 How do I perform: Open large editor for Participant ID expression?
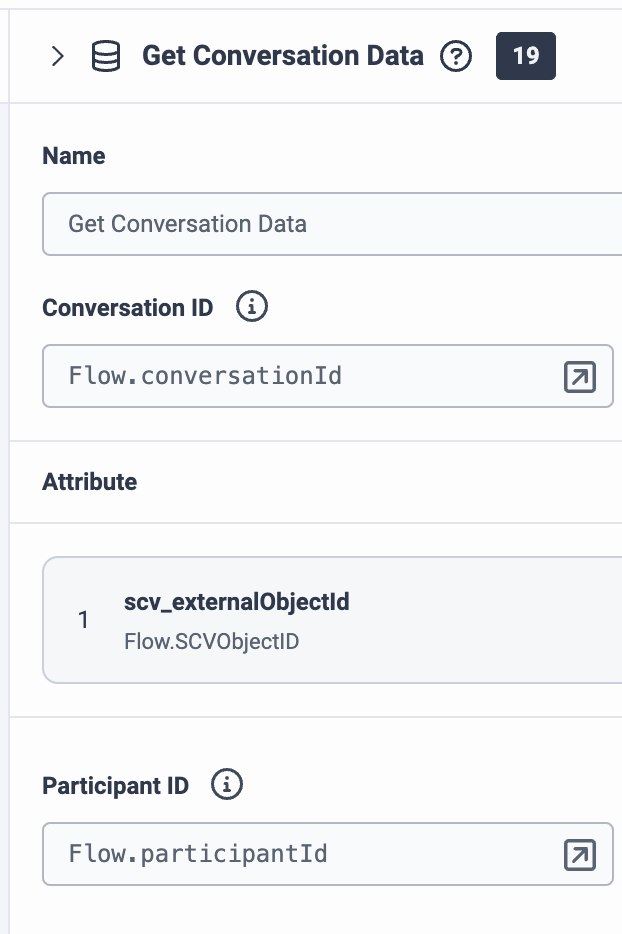tap(580, 855)
